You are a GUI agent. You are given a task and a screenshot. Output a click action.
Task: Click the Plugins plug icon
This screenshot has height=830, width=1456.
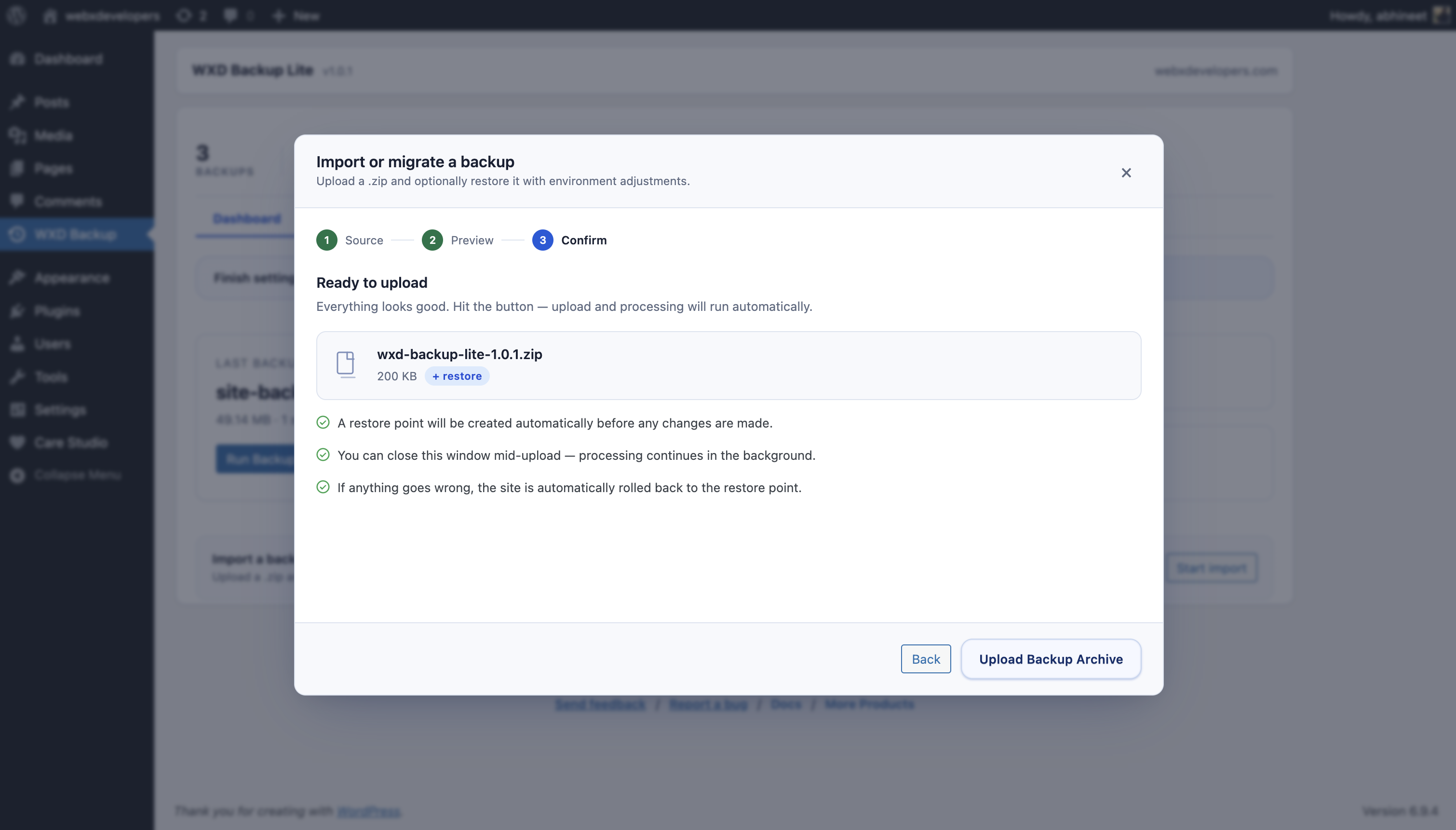(18, 311)
